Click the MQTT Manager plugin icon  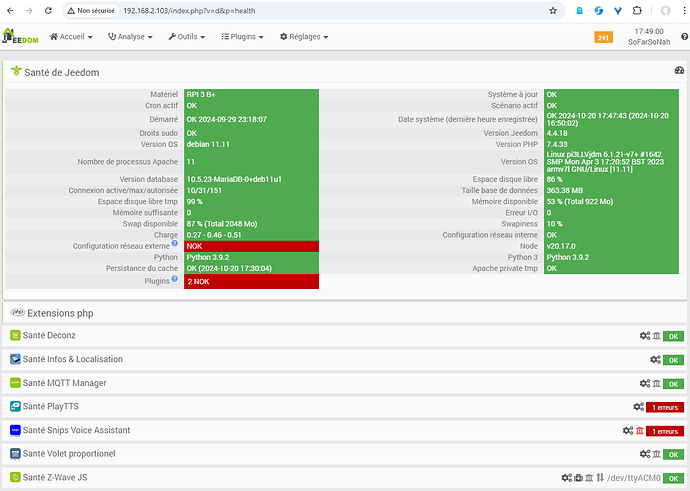(15, 383)
